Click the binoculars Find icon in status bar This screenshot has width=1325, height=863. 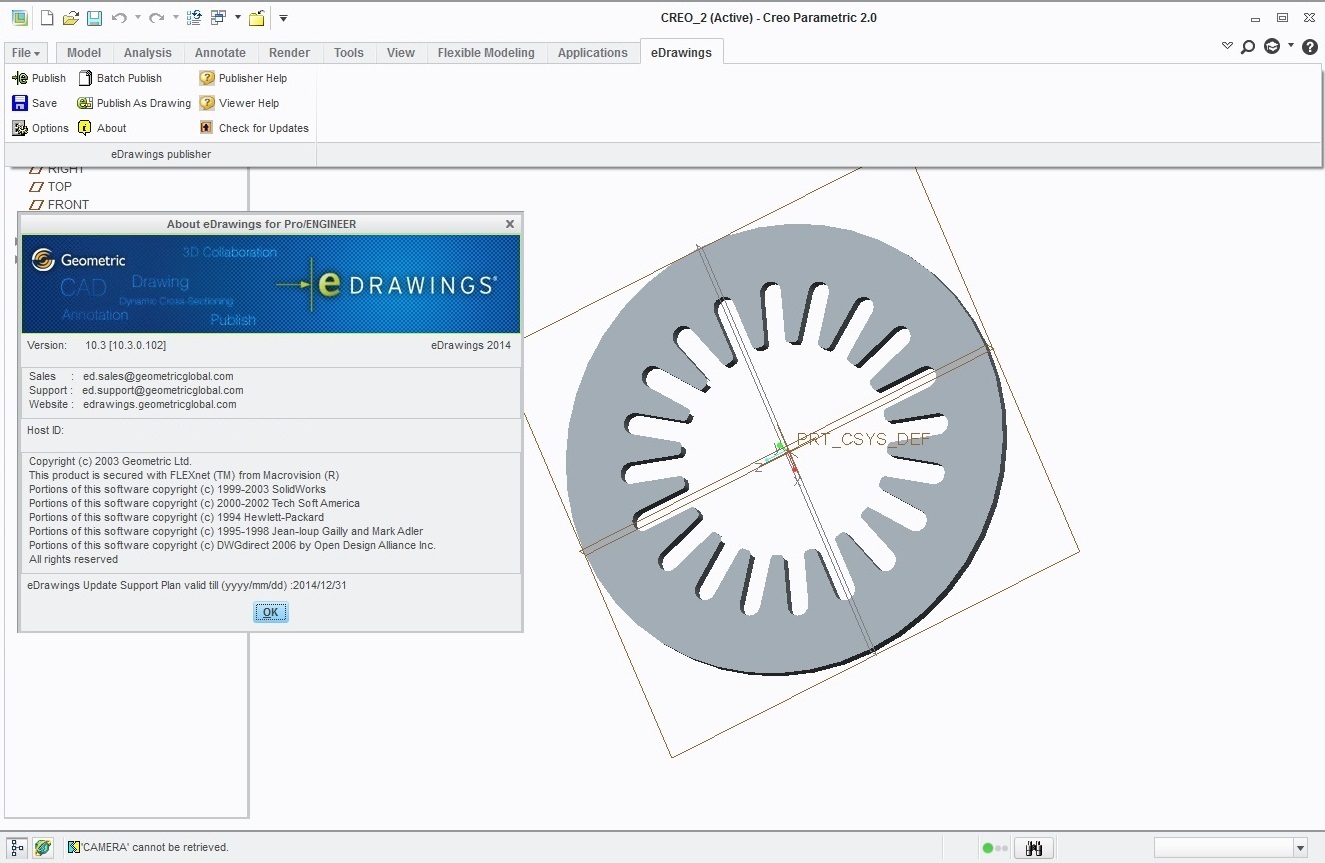click(1034, 848)
